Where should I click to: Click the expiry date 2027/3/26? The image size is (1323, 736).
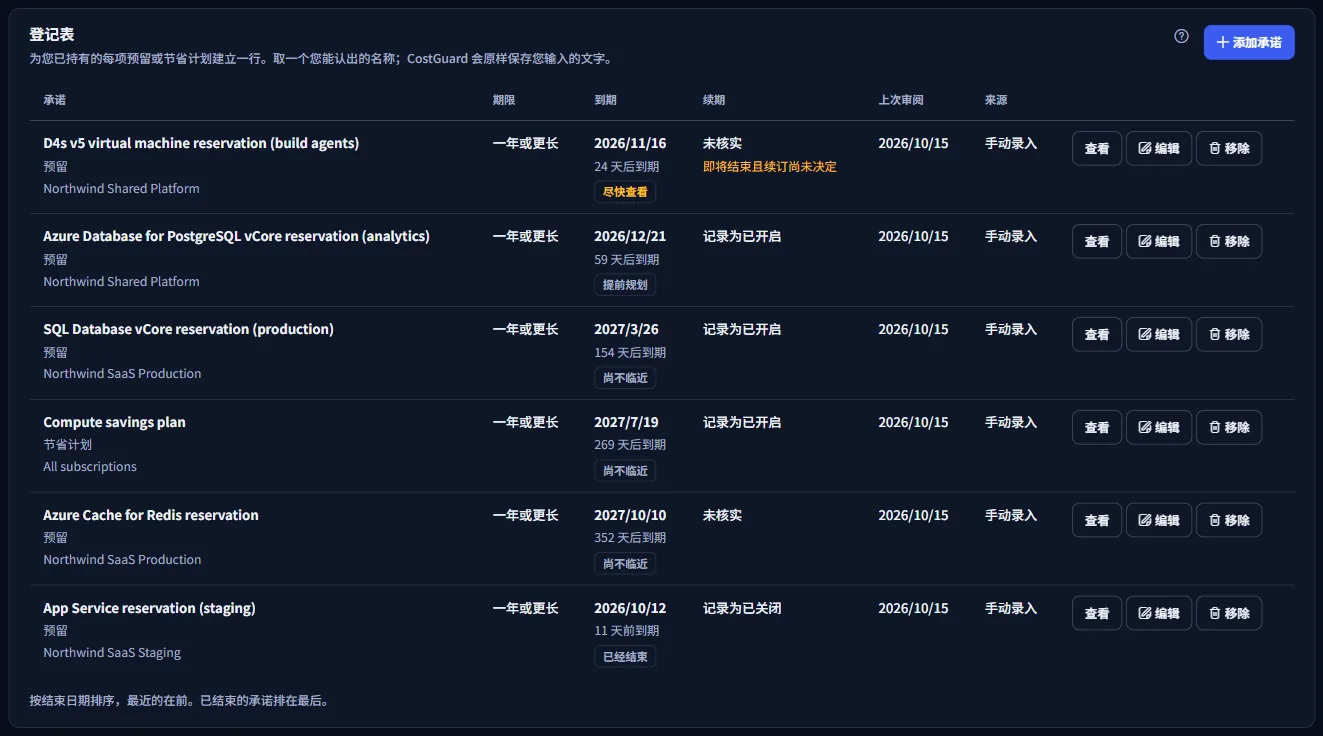pos(627,329)
